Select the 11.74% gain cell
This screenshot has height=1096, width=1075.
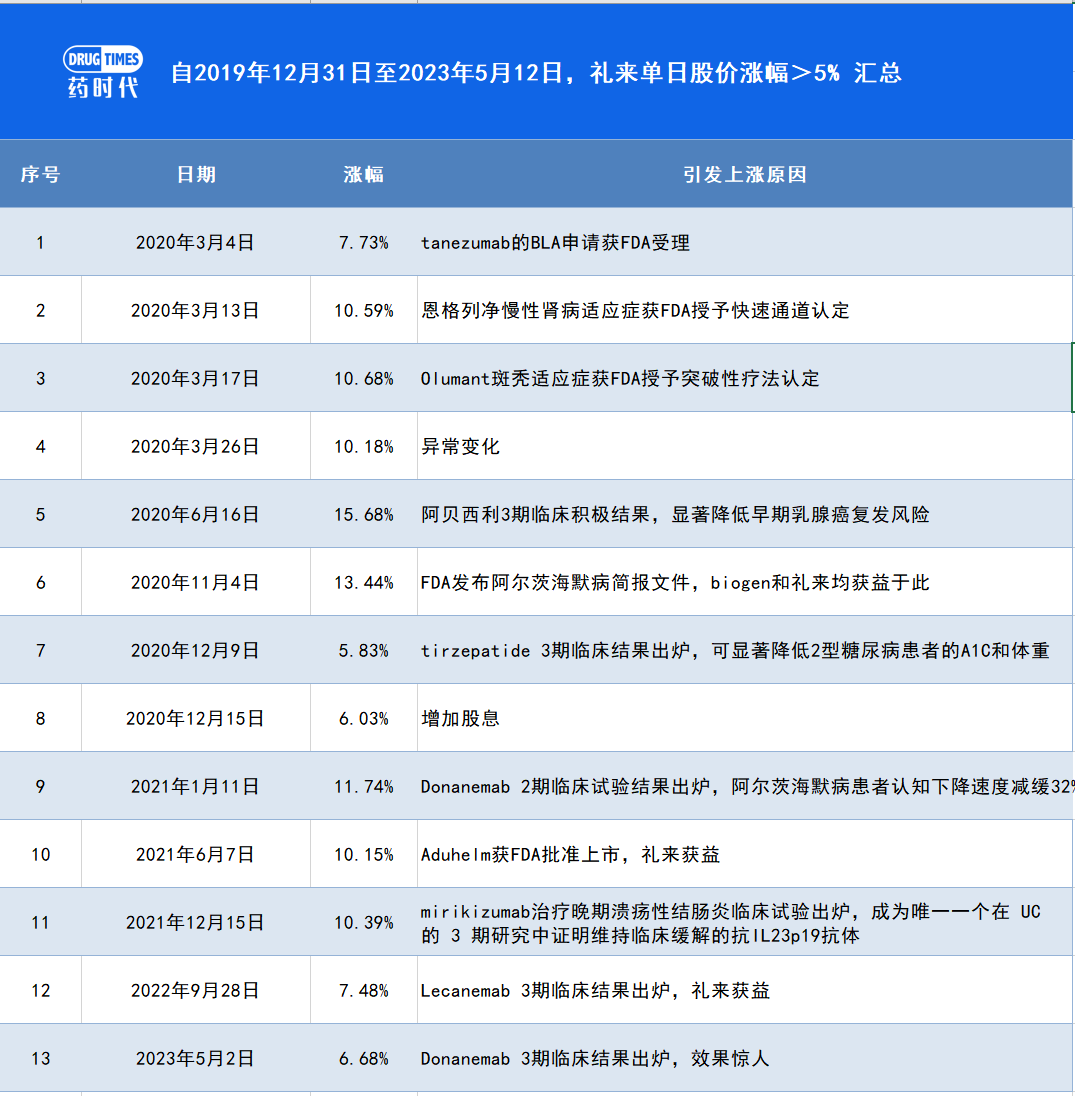[x=363, y=786]
